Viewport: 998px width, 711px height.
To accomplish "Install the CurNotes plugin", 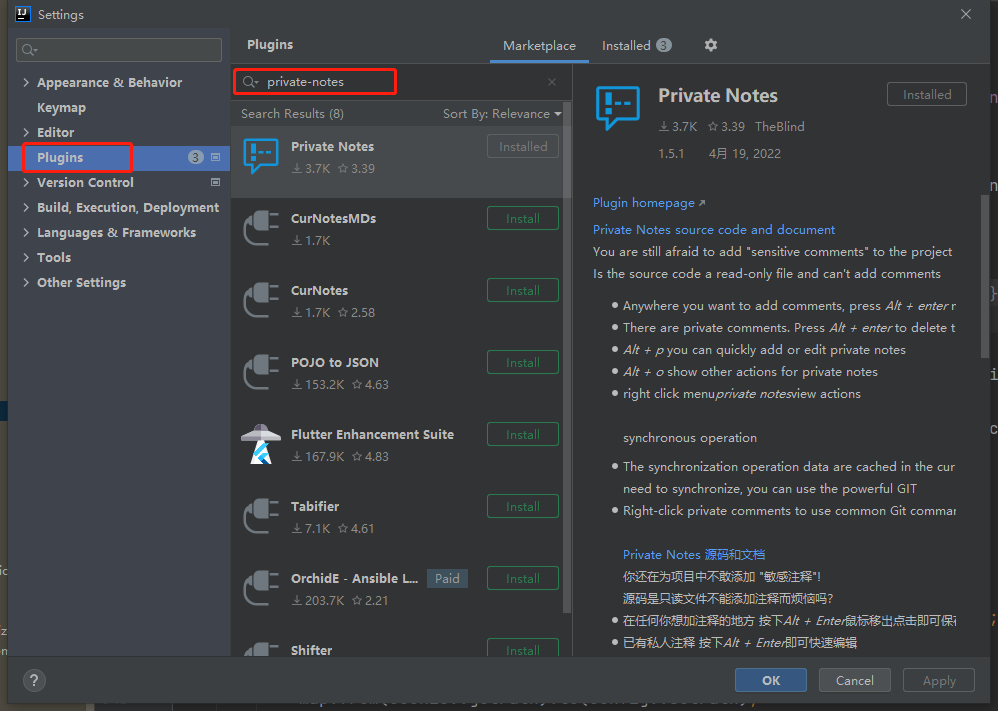I will [x=523, y=290].
